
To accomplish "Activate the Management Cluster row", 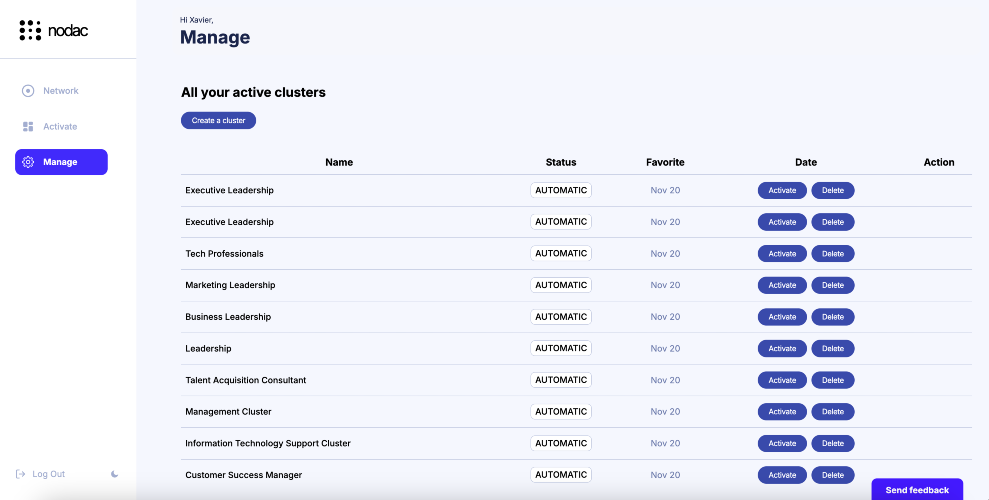I will point(782,412).
